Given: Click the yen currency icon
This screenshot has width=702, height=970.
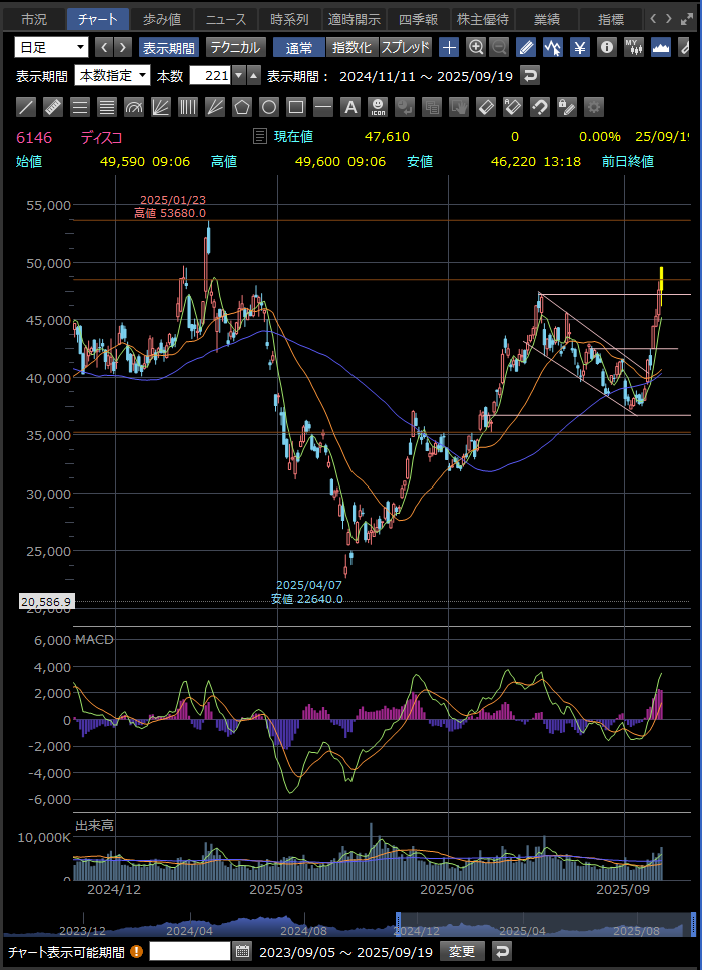Looking at the screenshot, I should (580, 47).
